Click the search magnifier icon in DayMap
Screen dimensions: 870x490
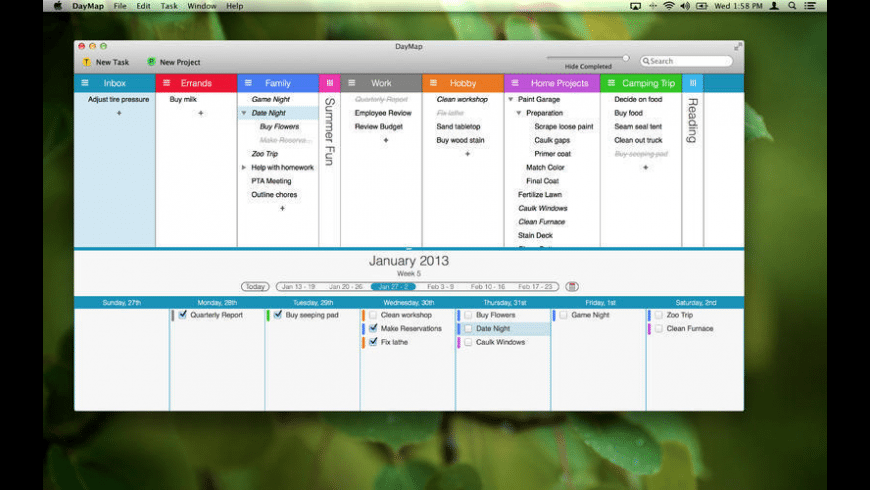pos(646,61)
